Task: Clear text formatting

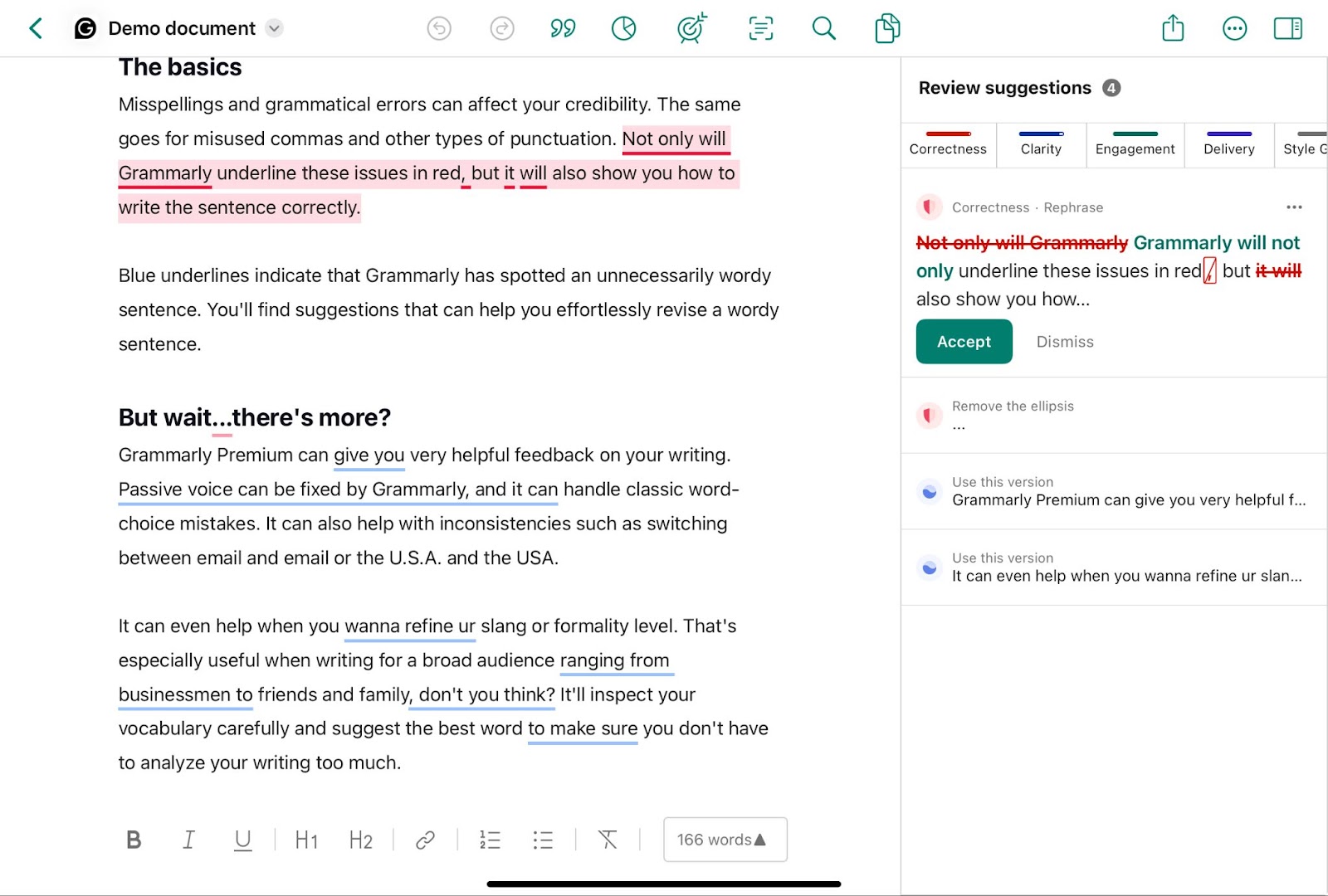Action: pos(608,840)
